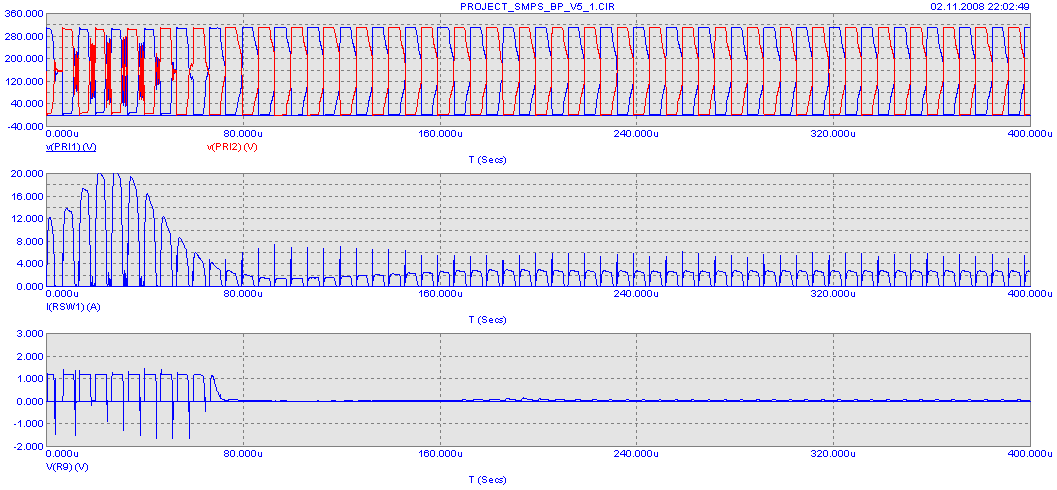Screen dimensions: 1057x490
Task: Select the red v(PRI2) (V) trace label
Action: (232, 147)
